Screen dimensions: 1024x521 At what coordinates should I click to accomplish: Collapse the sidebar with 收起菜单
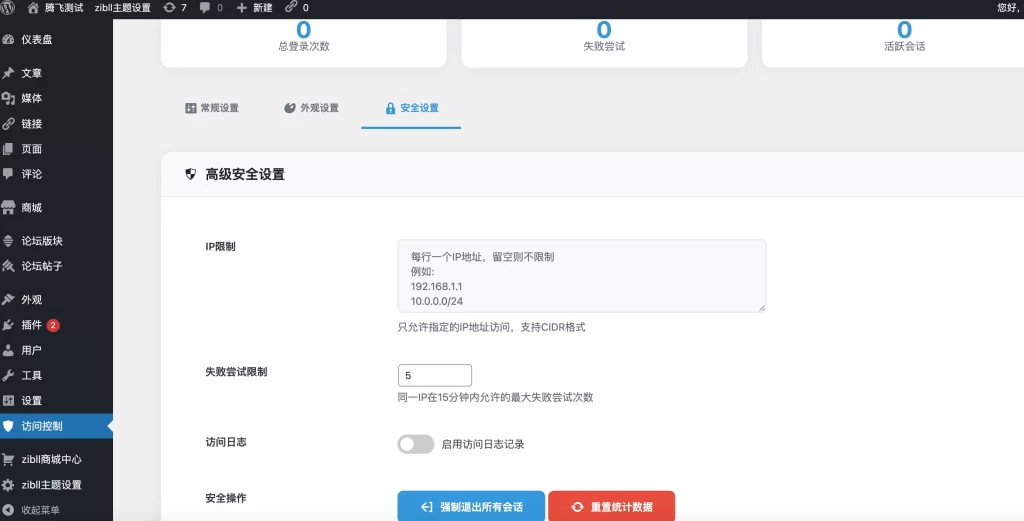click(x=40, y=510)
